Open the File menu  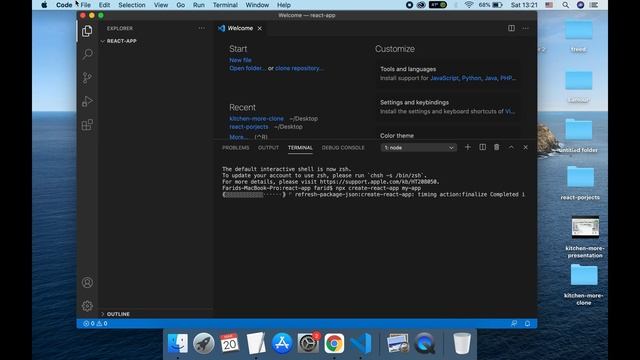click(86, 5)
